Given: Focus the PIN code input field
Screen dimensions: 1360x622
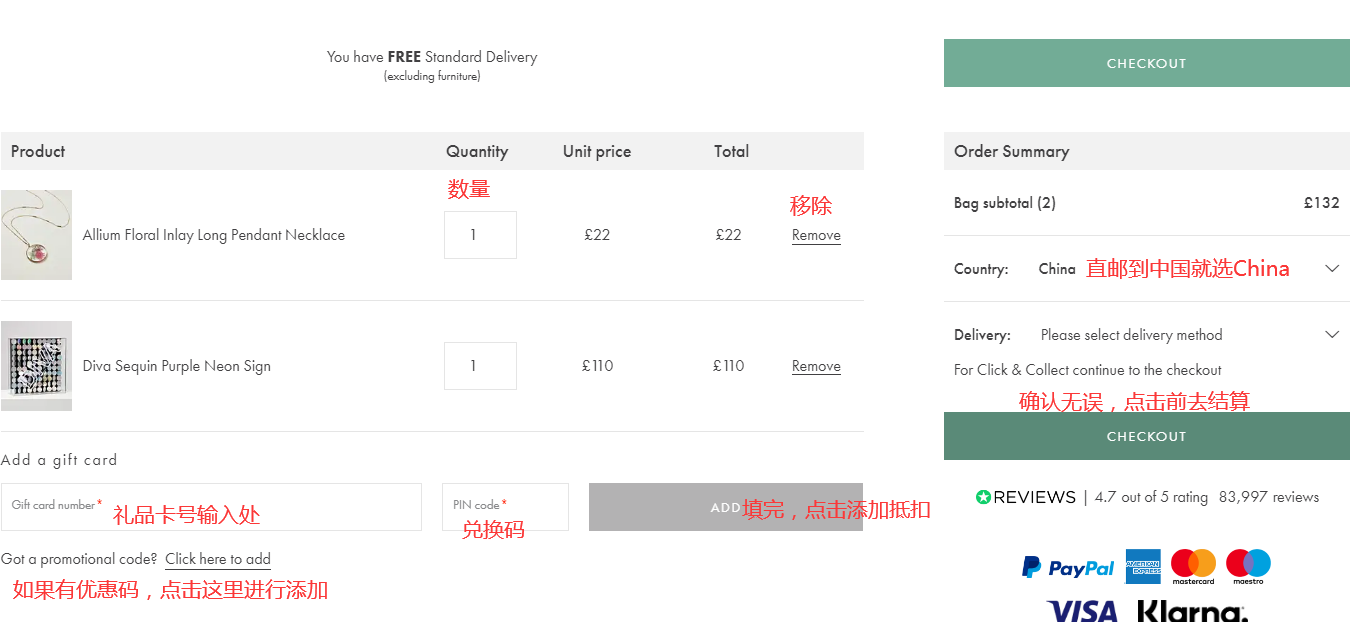Looking at the screenshot, I should (x=505, y=507).
